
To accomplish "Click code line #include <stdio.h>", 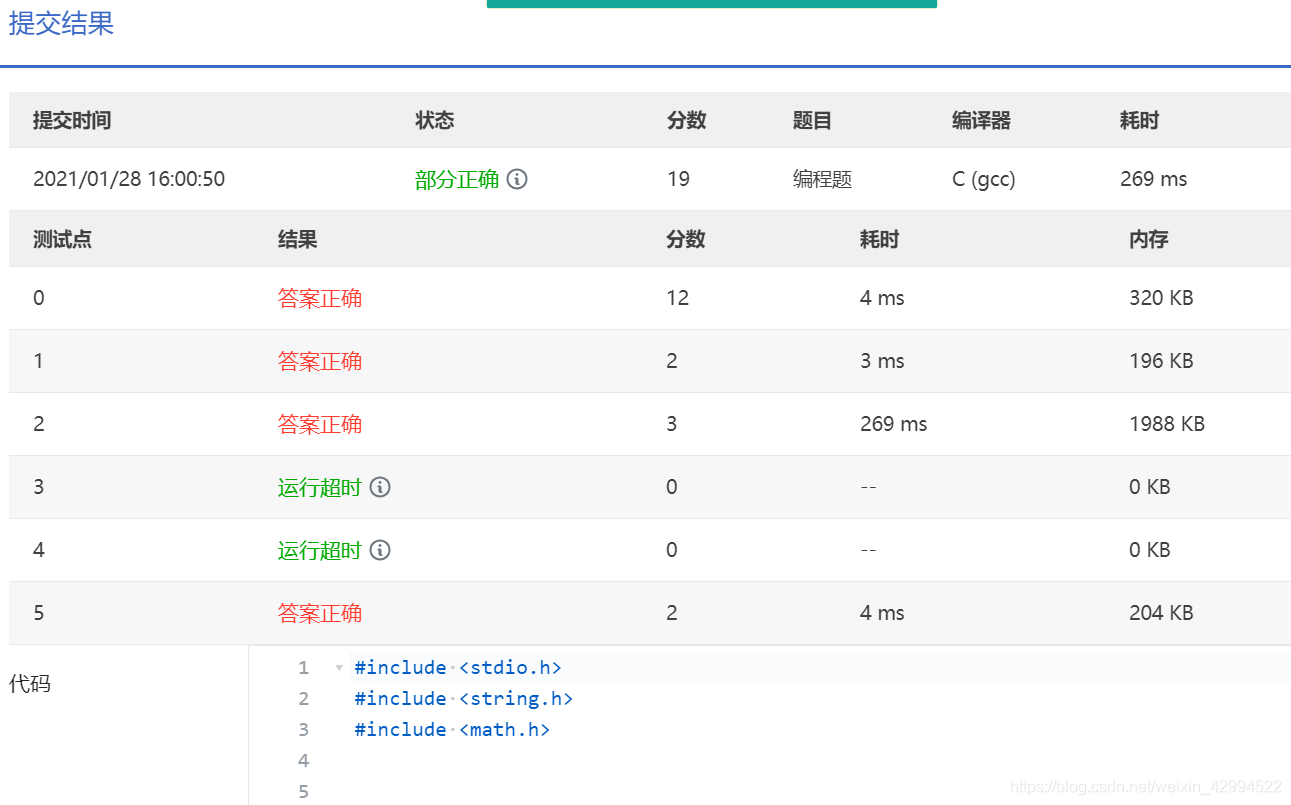I will [458, 668].
